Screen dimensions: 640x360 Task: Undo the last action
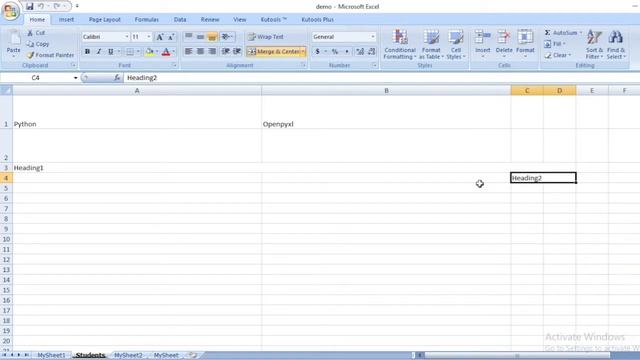pyautogui.click(x=41, y=6)
